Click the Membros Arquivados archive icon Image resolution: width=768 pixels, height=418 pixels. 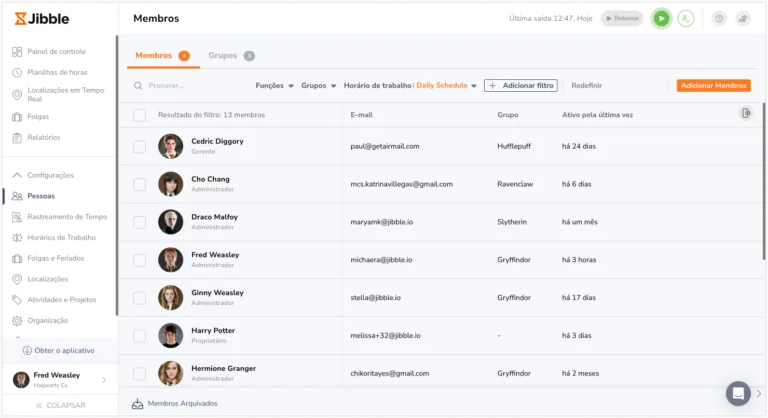[x=138, y=403]
